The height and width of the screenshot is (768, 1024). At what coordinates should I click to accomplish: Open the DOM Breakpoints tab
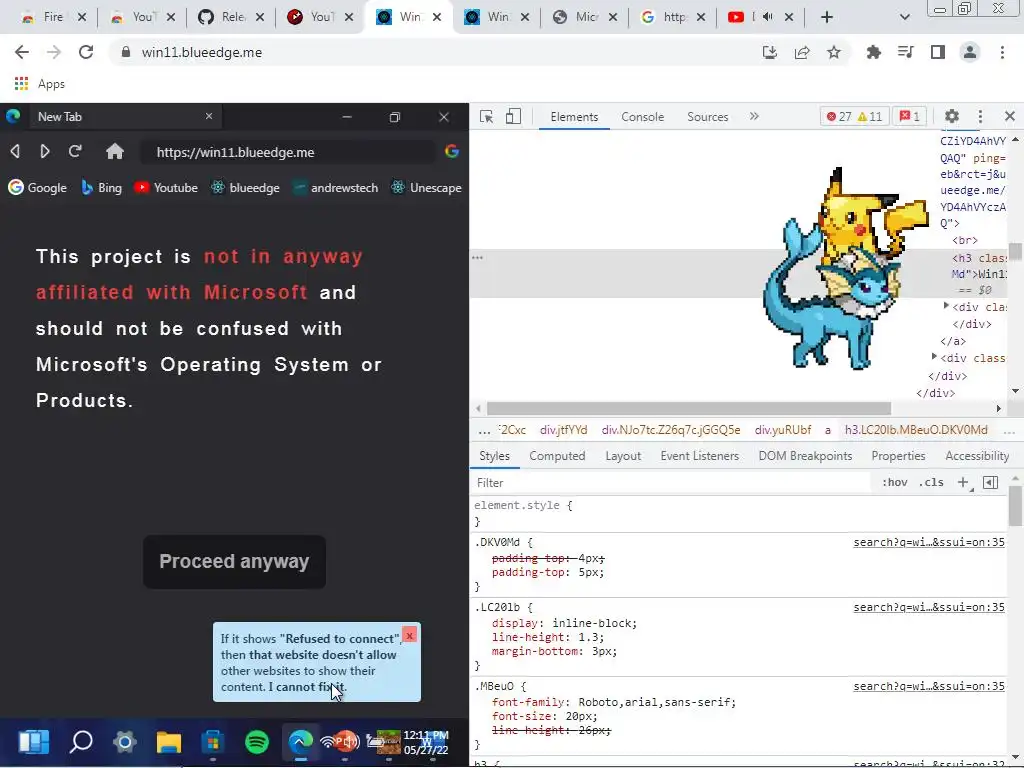tap(805, 456)
